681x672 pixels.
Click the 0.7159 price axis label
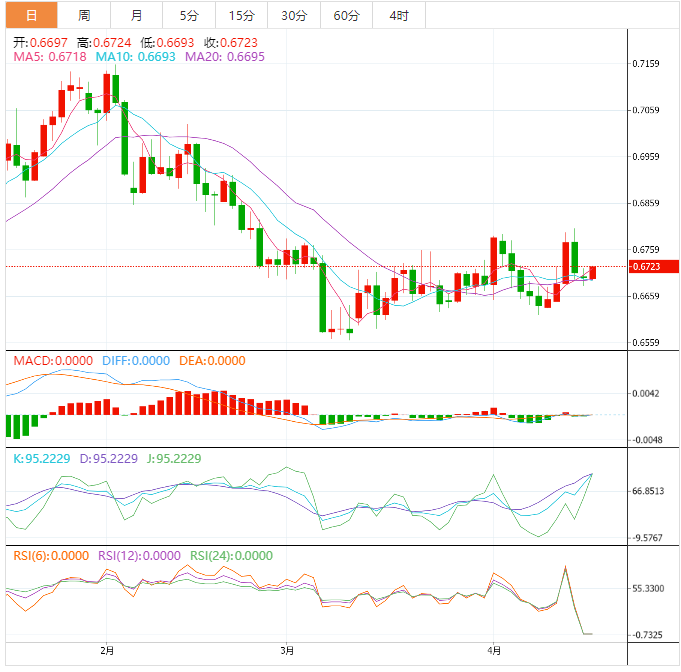(646, 64)
